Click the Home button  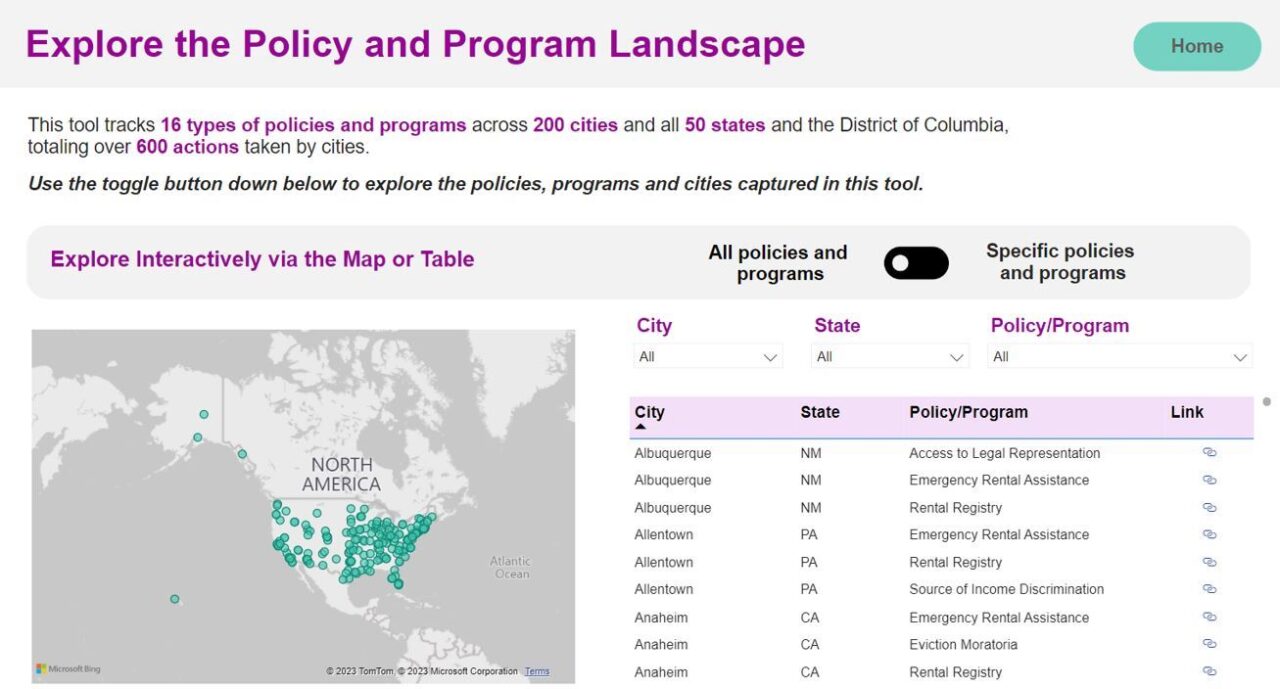[1197, 46]
